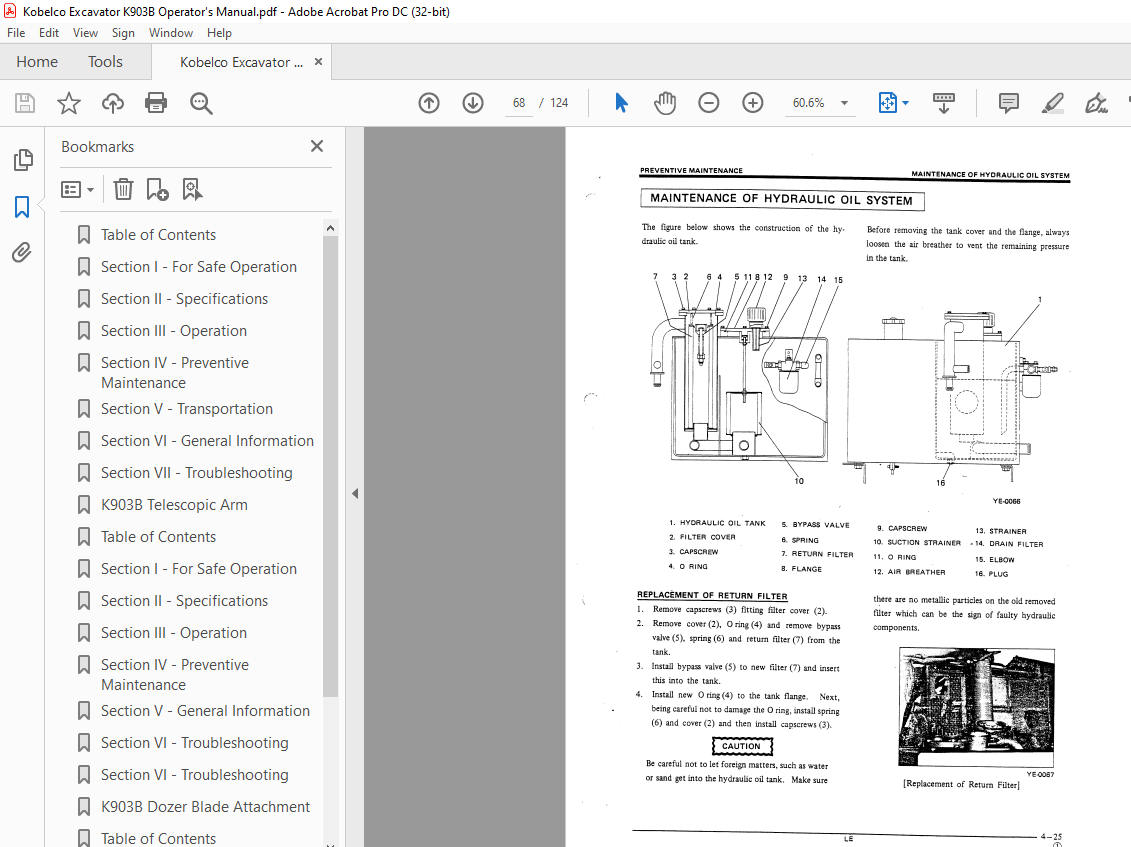Close the Kobelco Excavator document tab
This screenshot has height=847, width=1131.
click(318, 62)
